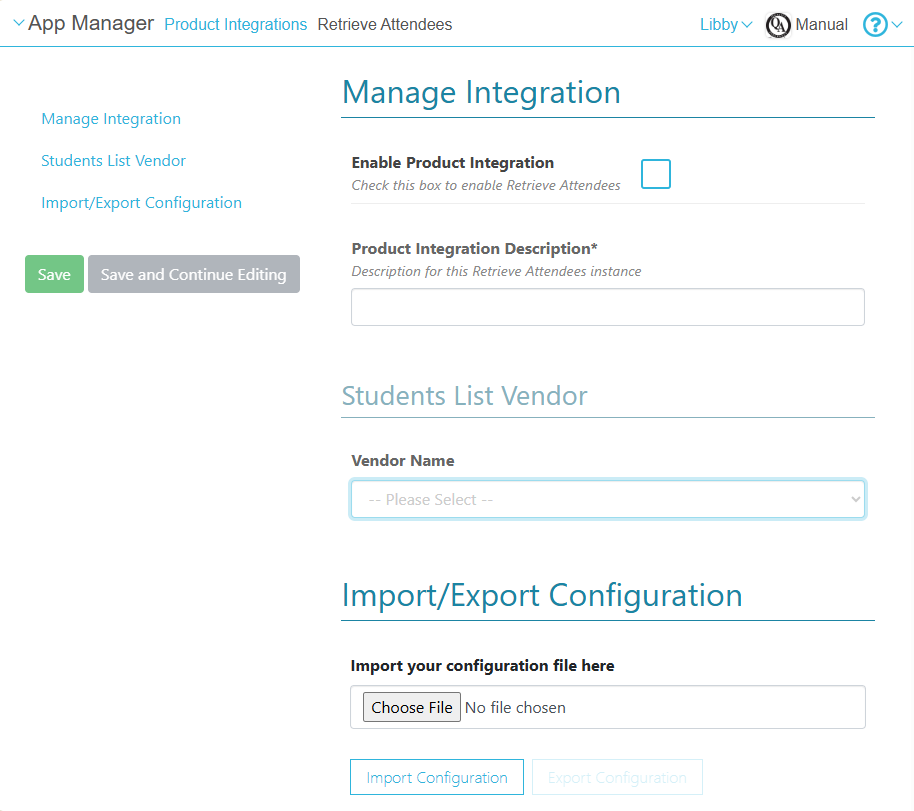Expand the chevron next to help icon
Image resolution: width=914 pixels, height=811 pixels.
[x=897, y=25]
